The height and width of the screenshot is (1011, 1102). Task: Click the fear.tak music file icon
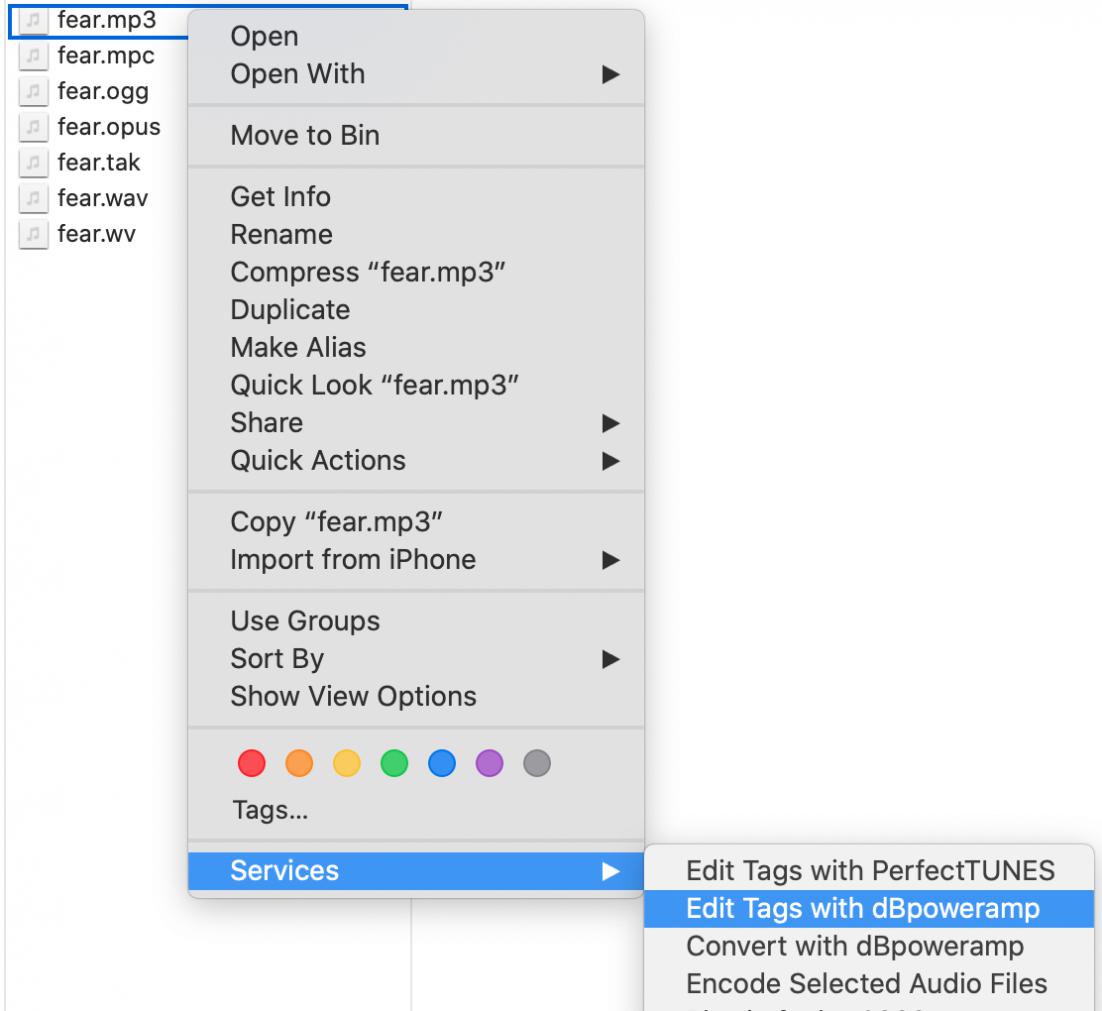(34, 163)
